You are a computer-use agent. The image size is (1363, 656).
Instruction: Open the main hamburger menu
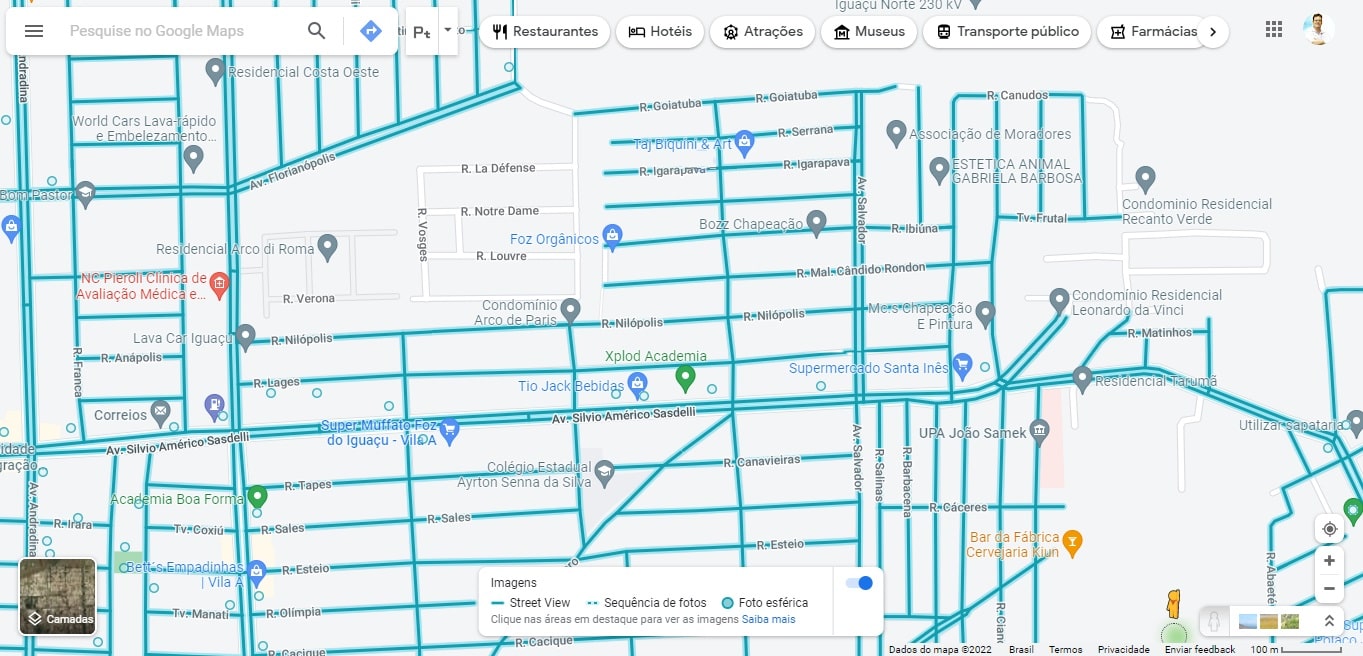click(x=34, y=31)
